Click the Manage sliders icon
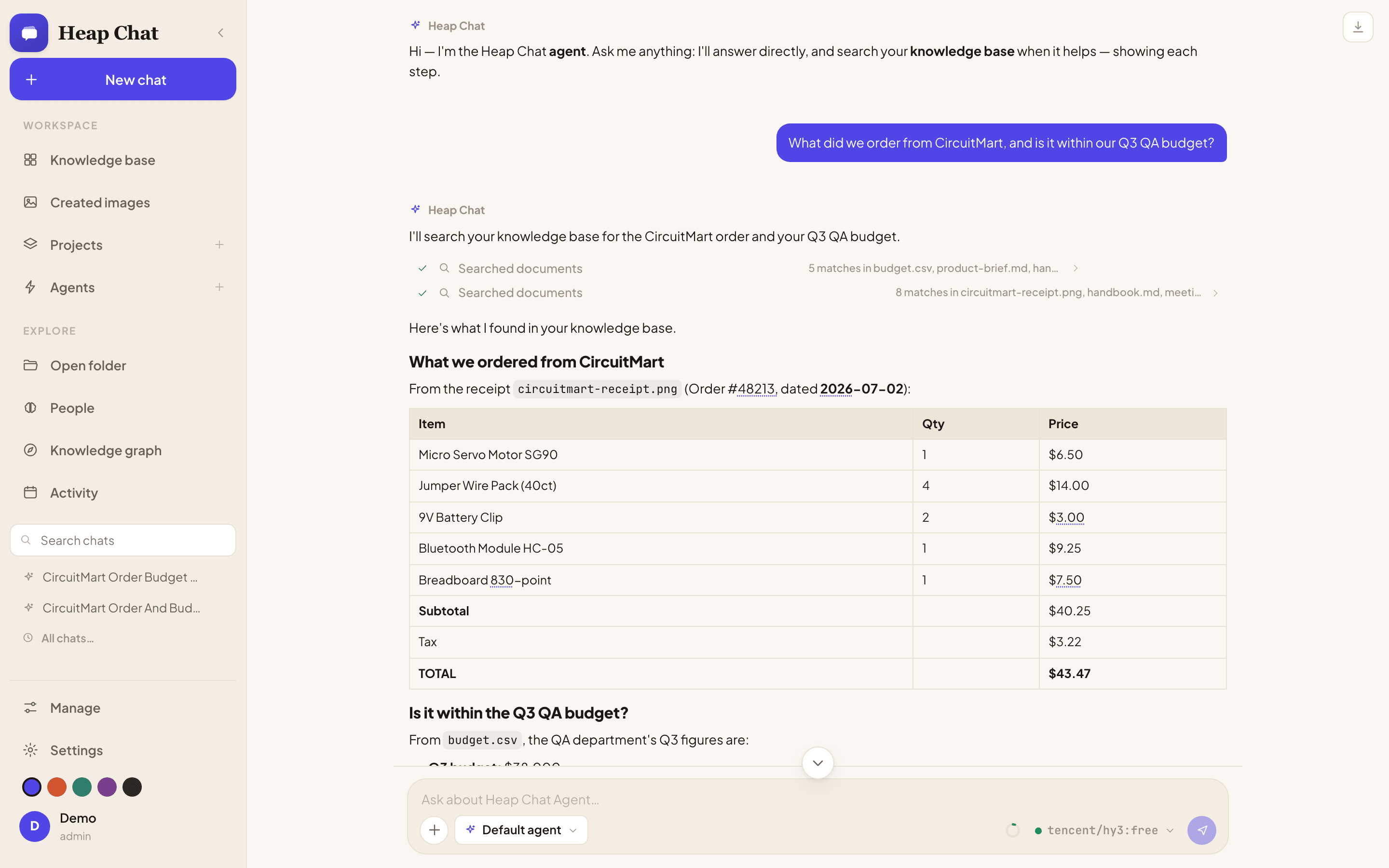Viewport: 1389px width, 868px height. [x=30, y=707]
